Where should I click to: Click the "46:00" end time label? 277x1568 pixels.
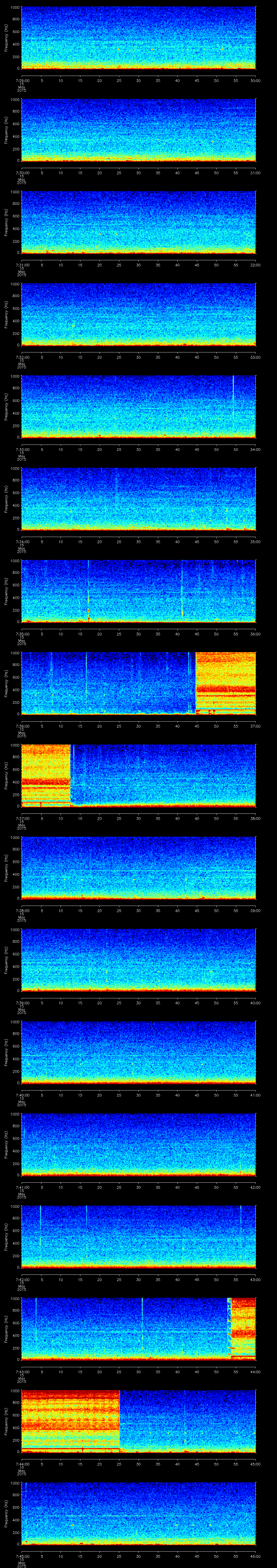(255, 1556)
